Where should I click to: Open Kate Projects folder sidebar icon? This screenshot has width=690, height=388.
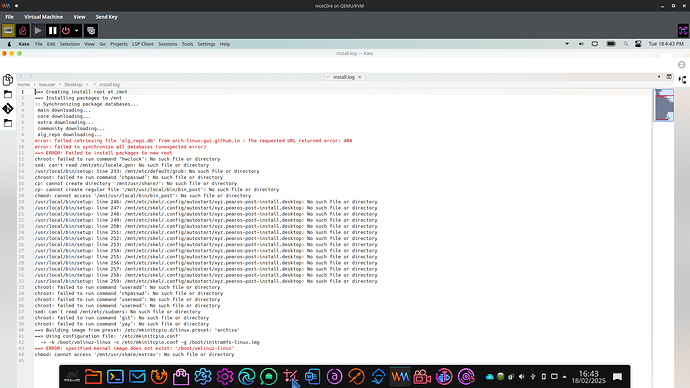pyautogui.click(x=8, y=94)
